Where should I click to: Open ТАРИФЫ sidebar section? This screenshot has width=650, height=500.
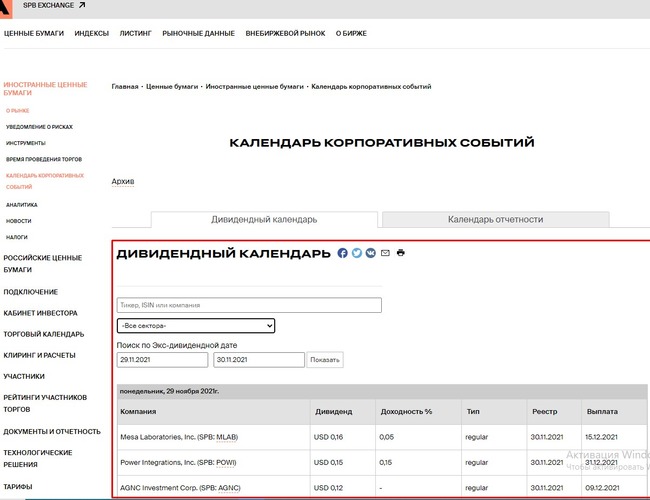[18, 487]
